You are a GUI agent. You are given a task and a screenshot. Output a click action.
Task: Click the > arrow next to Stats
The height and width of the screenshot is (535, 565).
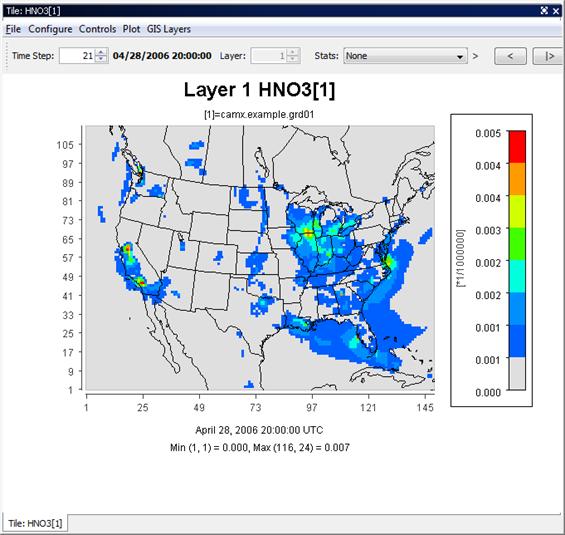475,56
